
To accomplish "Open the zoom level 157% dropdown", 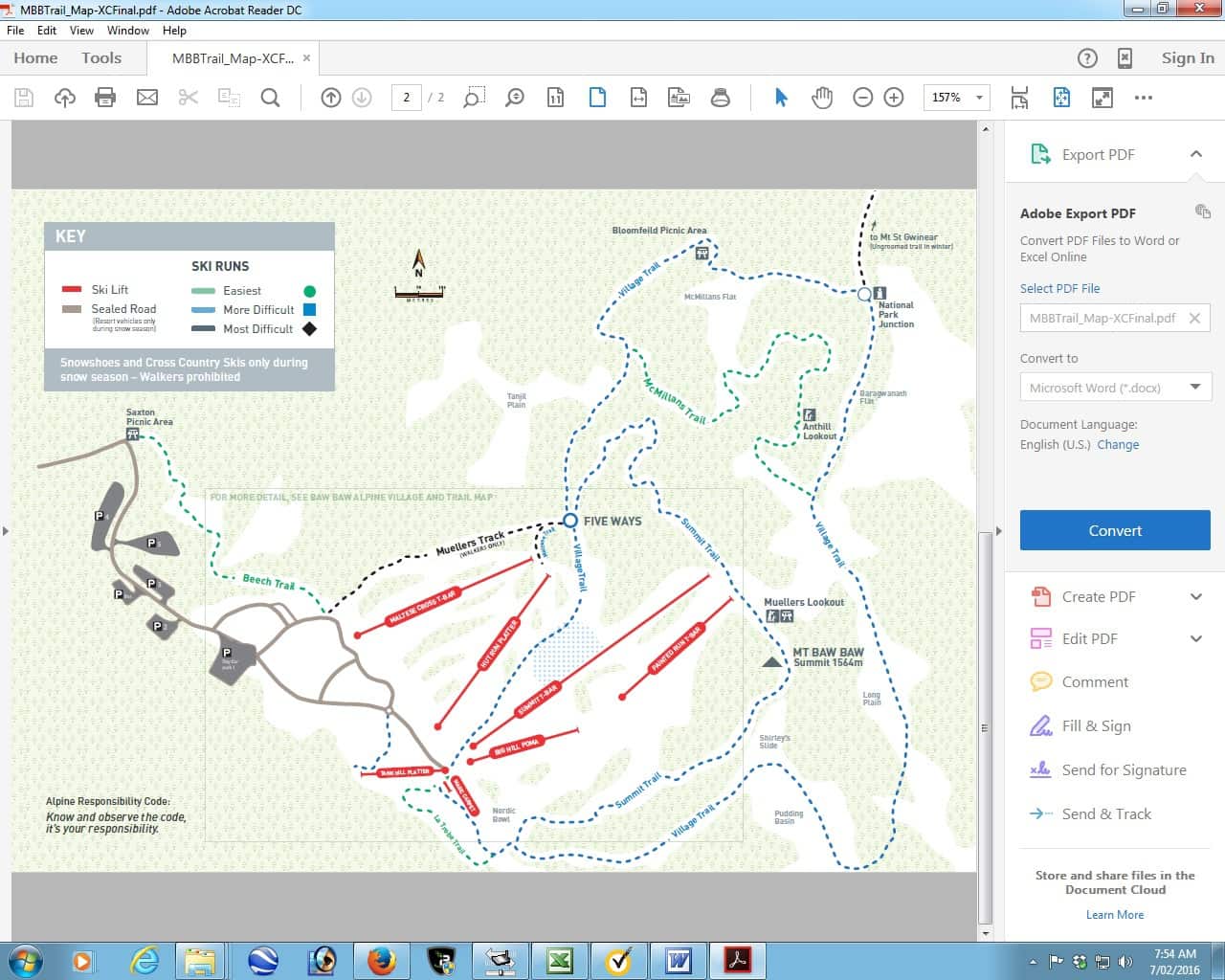I will tap(979, 98).
